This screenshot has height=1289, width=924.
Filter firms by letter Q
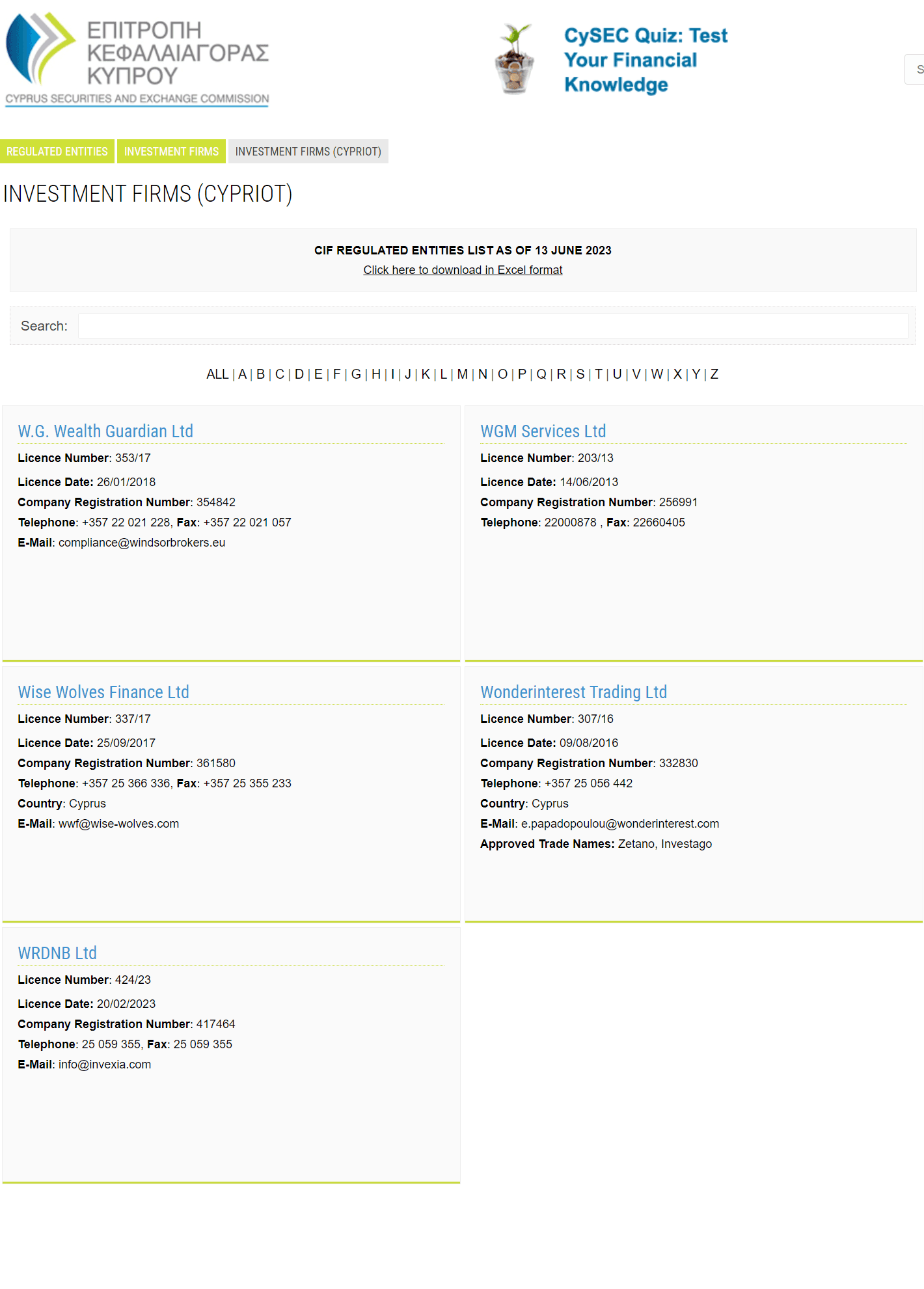pyautogui.click(x=541, y=374)
